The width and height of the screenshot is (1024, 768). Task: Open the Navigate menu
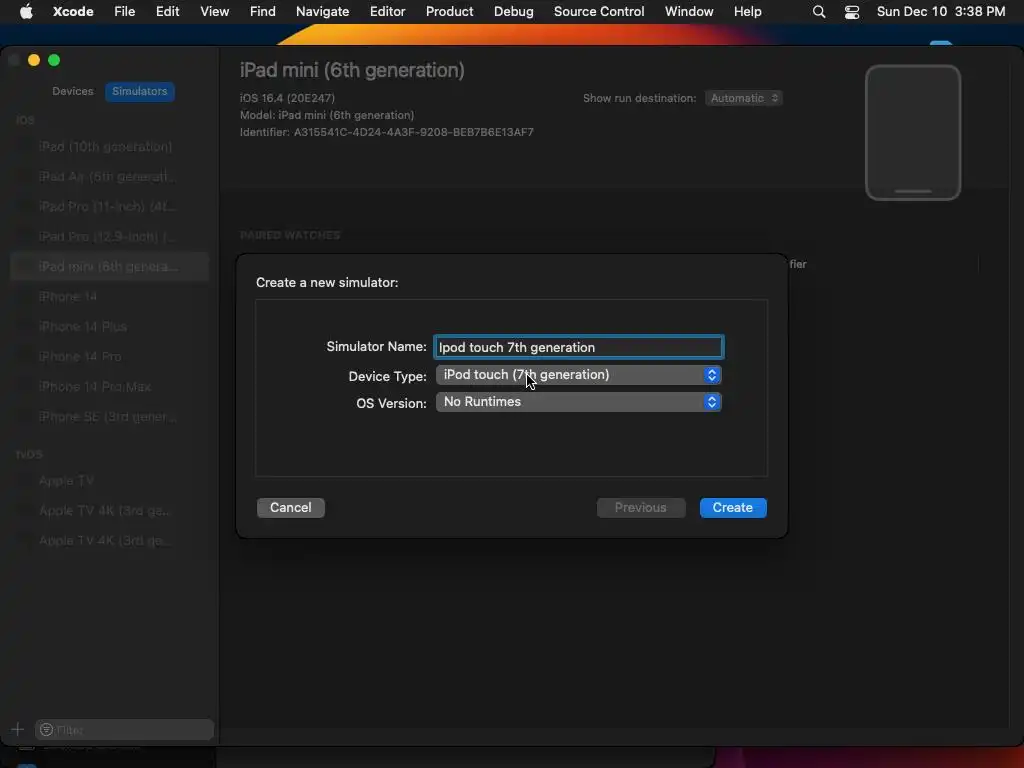323,12
